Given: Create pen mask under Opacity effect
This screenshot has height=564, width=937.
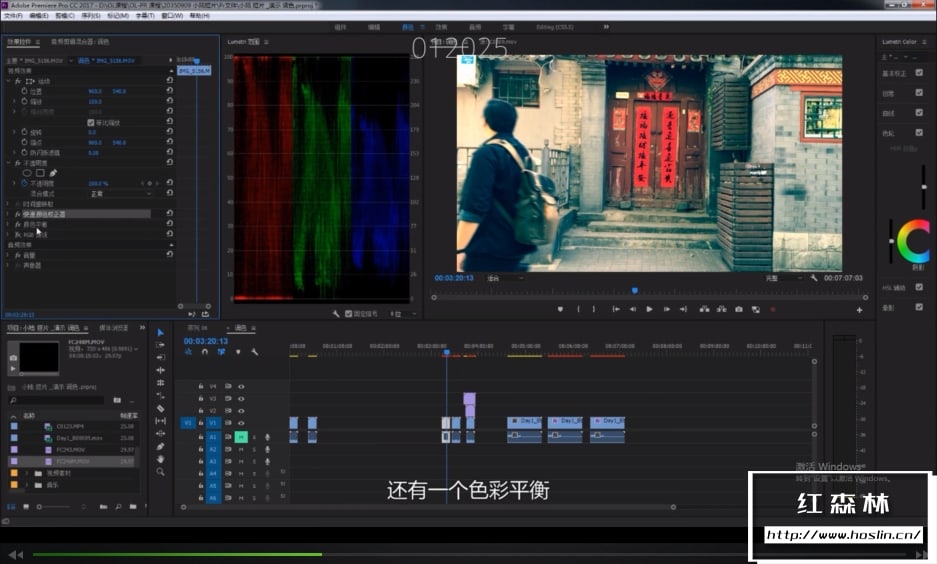Looking at the screenshot, I should 53,173.
